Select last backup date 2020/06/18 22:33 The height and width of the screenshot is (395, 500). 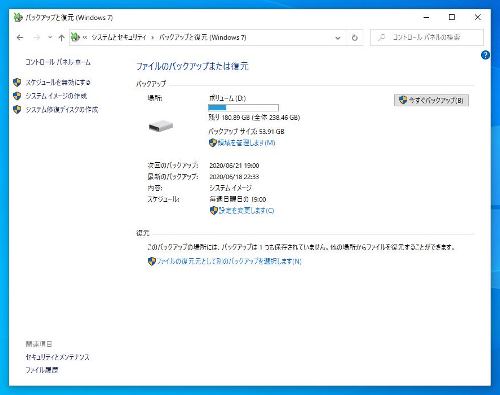pyautogui.click(x=234, y=176)
